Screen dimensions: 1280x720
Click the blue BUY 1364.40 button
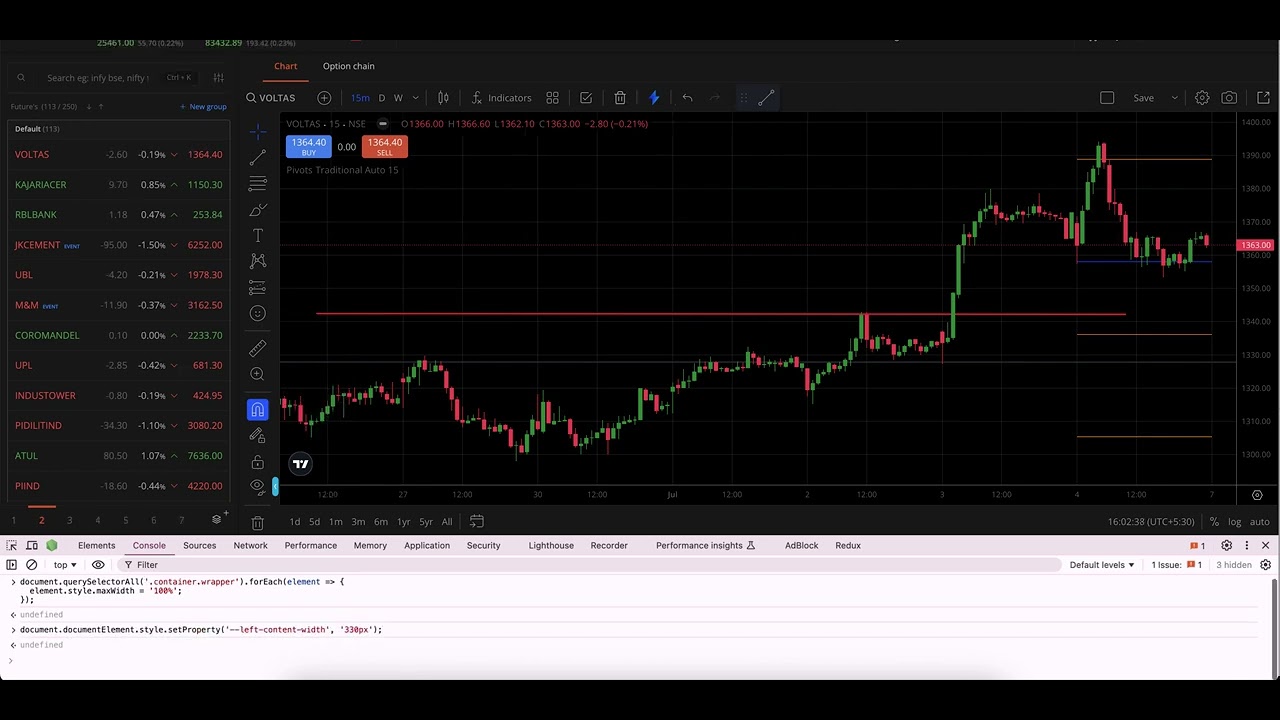click(x=308, y=147)
